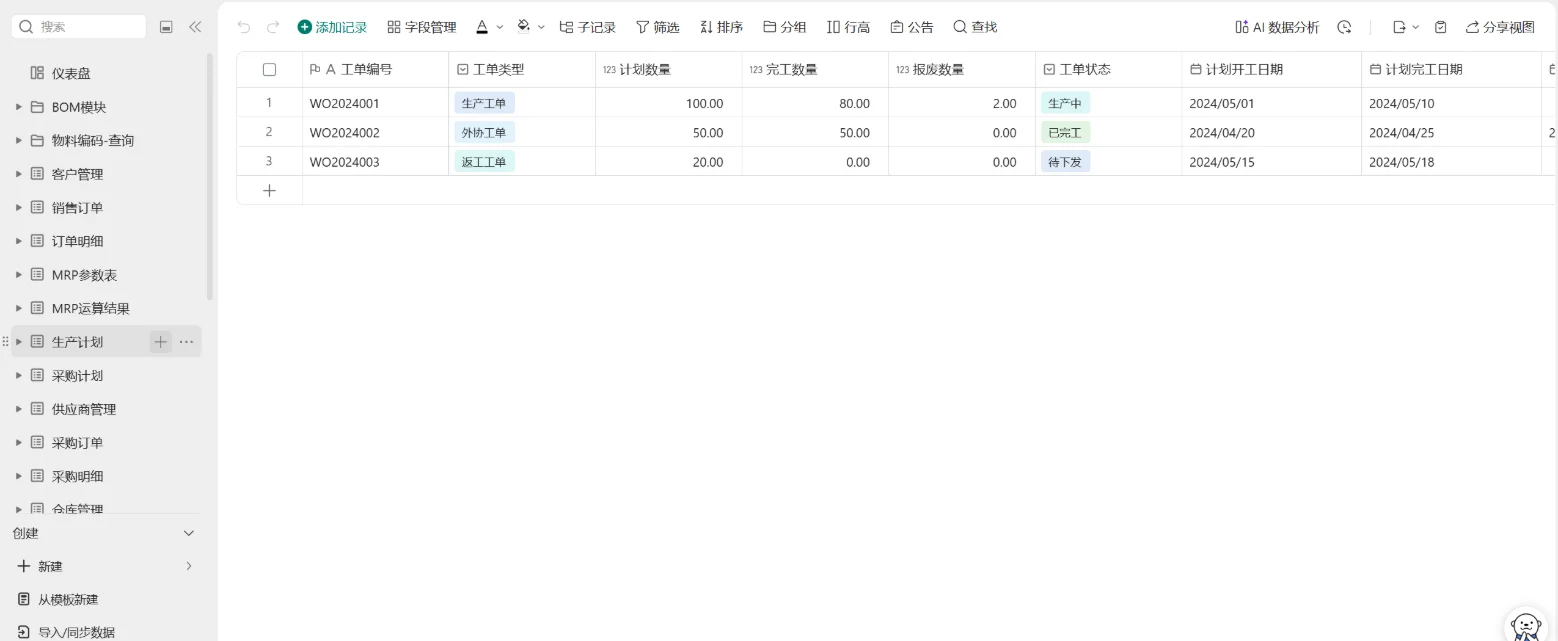Open more options for 生产计划
Image resolution: width=1558 pixels, height=641 pixels.
coord(186,342)
